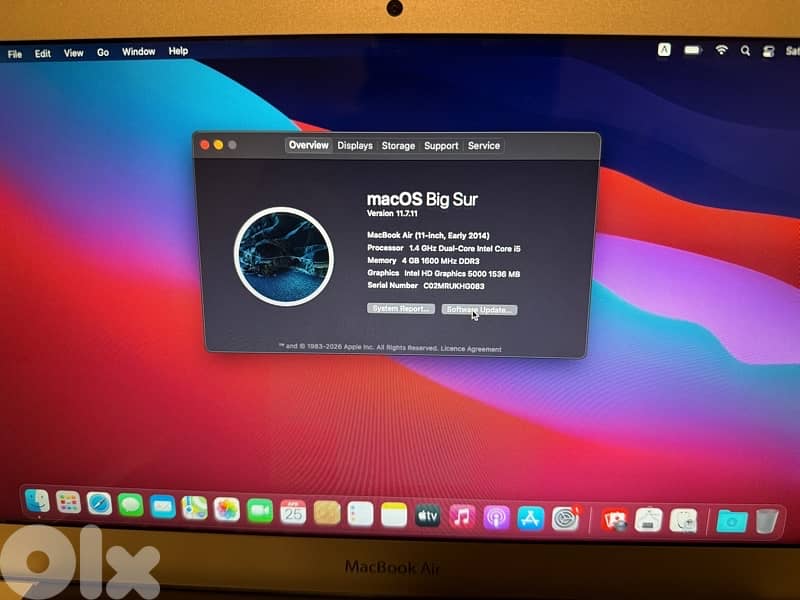Click serial number C02MRUKHG083
Screen dimensions: 800x600
[x=454, y=286]
